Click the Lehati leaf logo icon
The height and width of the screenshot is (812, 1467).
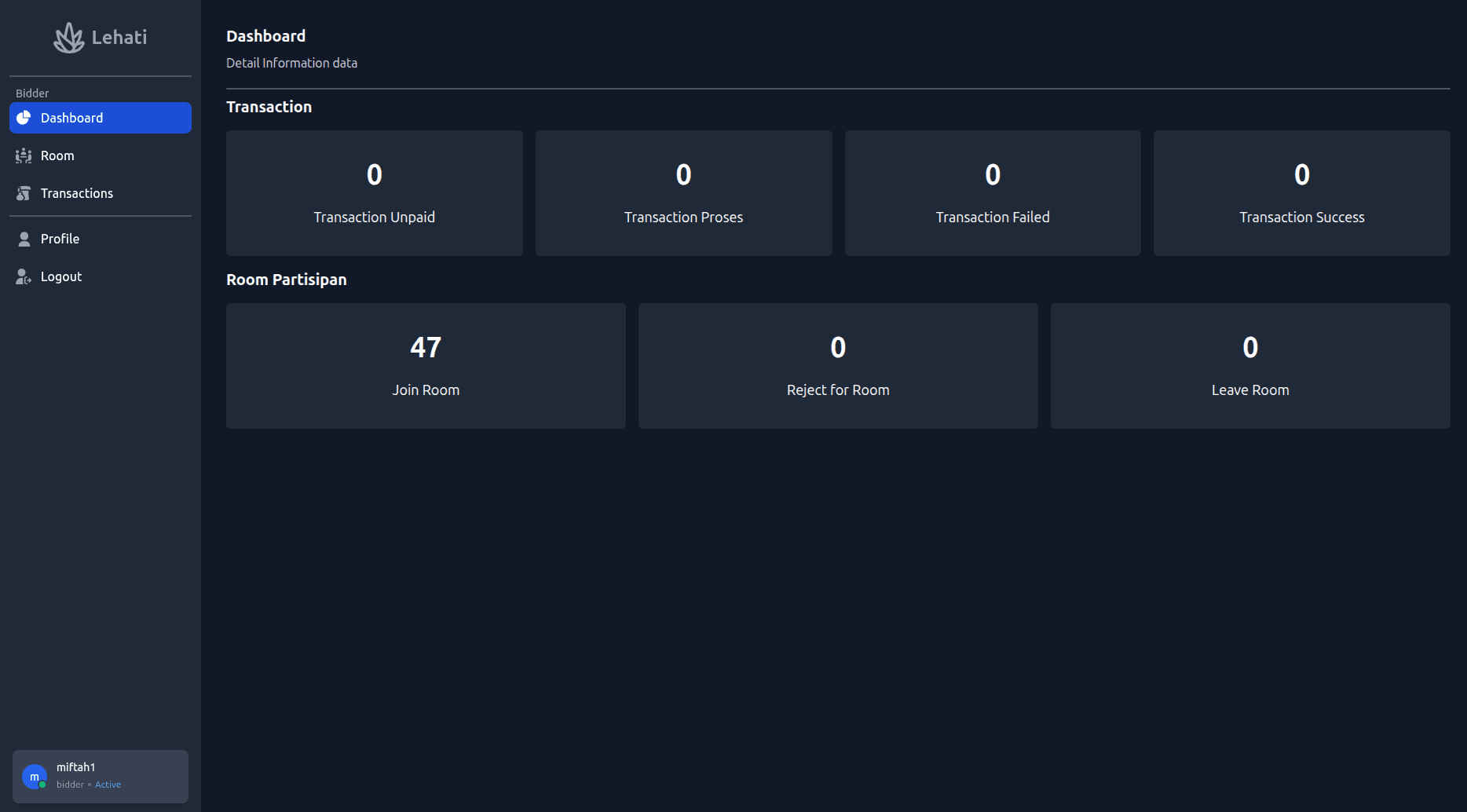pos(68,38)
